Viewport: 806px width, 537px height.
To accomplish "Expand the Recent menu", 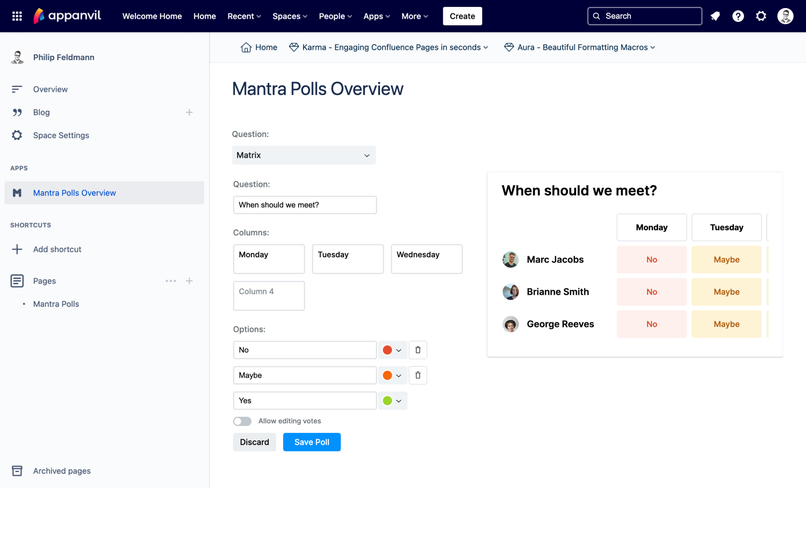I will click(244, 16).
